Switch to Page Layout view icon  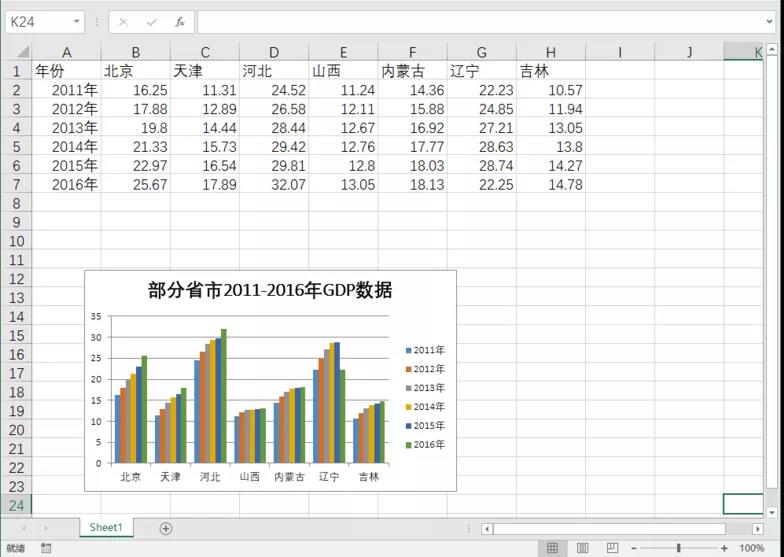[582, 548]
